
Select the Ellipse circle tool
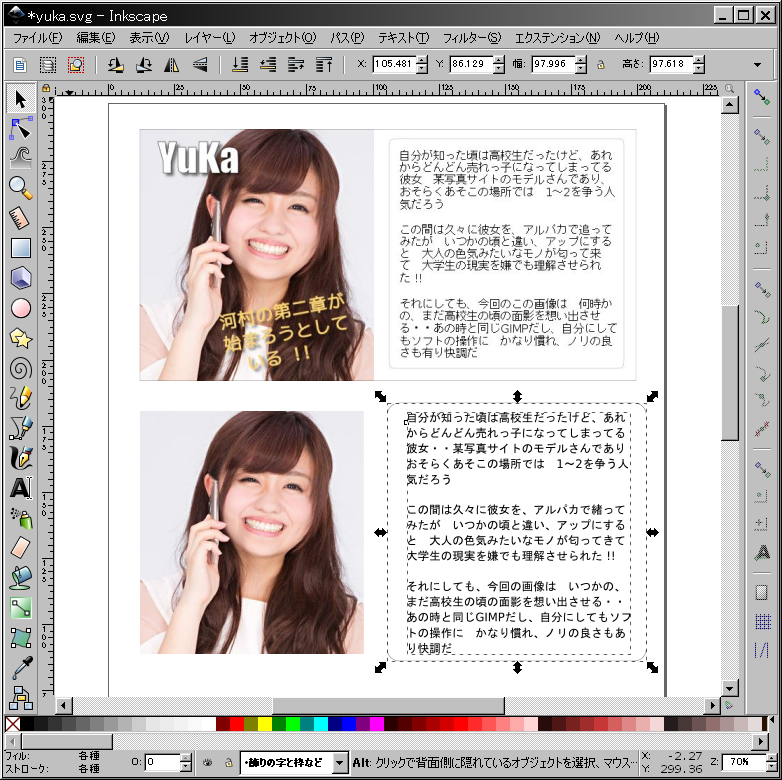[x=21, y=308]
